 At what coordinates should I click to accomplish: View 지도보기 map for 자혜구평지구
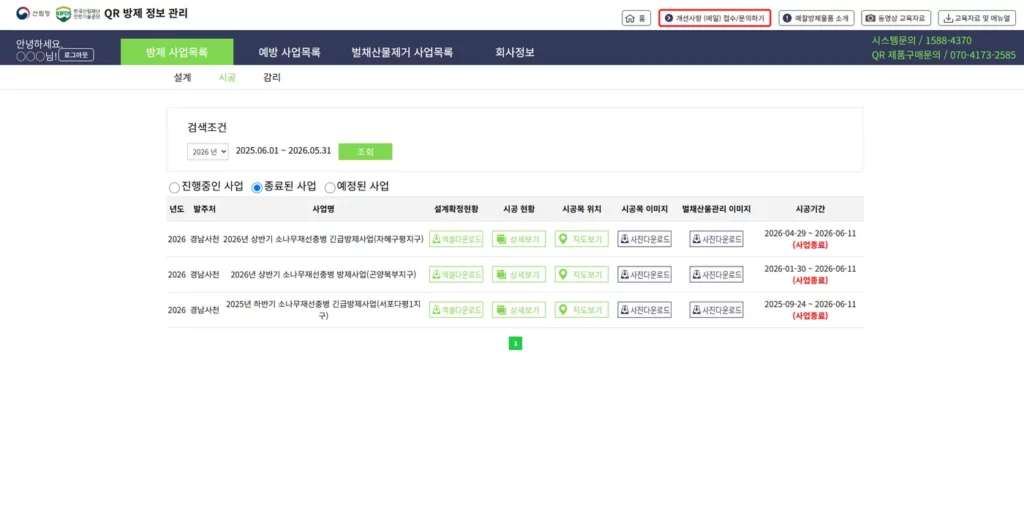click(581, 239)
